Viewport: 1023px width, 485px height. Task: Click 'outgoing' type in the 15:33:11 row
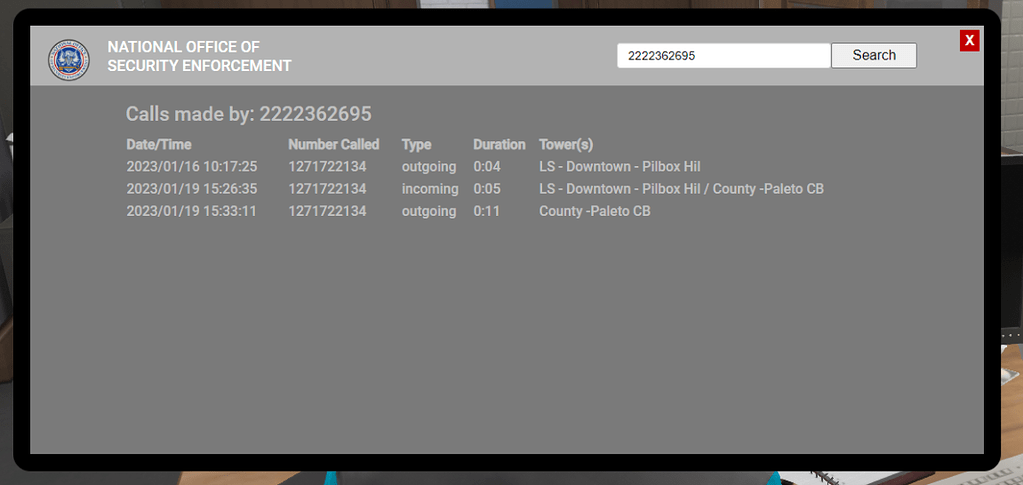[429, 211]
